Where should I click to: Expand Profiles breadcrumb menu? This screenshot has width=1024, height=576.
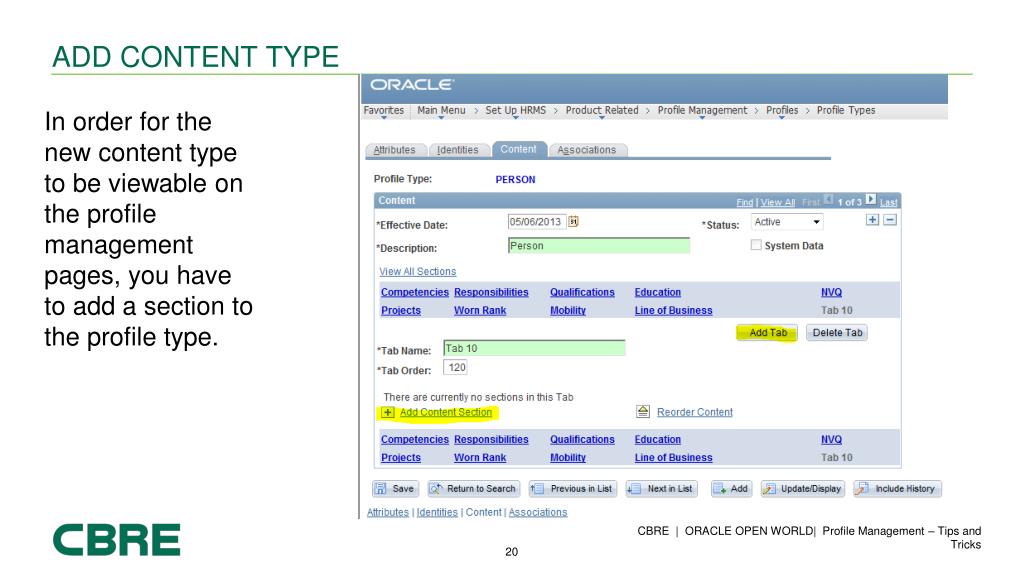pyautogui.click(x=782, y=110)
